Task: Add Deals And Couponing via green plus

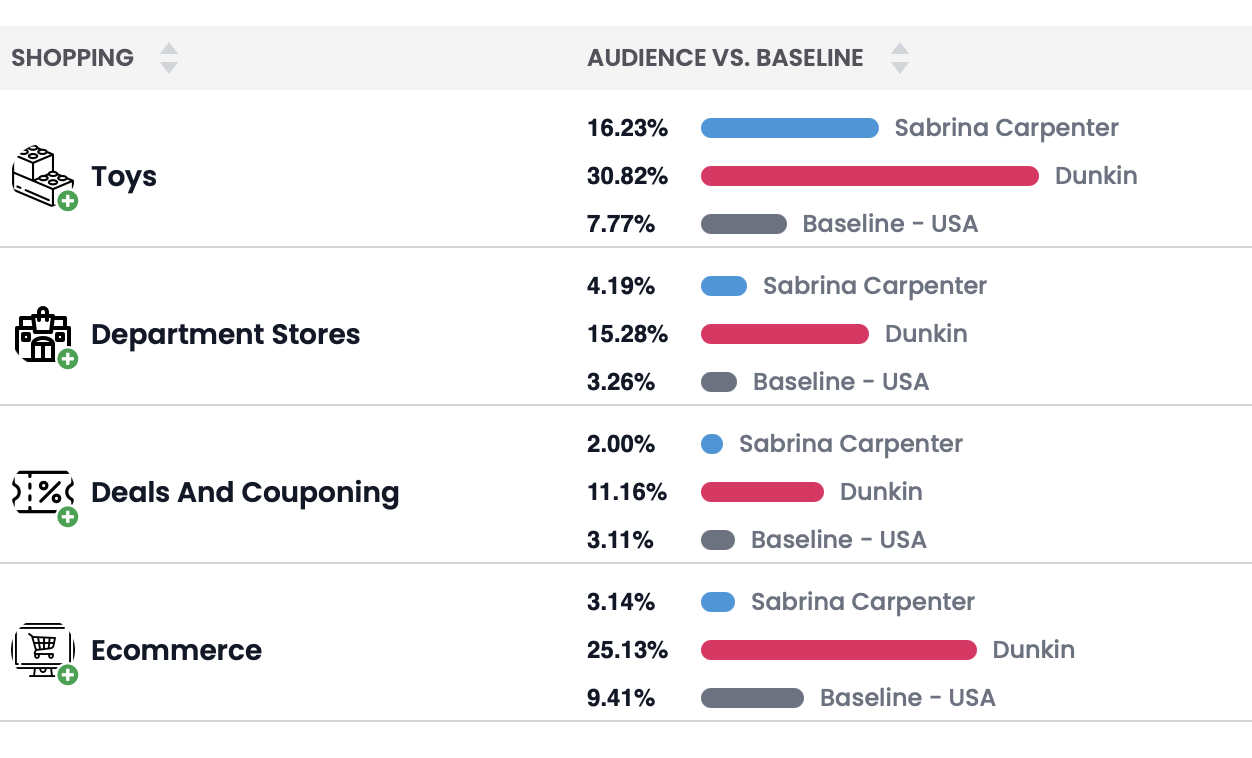Action: coord(68,517)
